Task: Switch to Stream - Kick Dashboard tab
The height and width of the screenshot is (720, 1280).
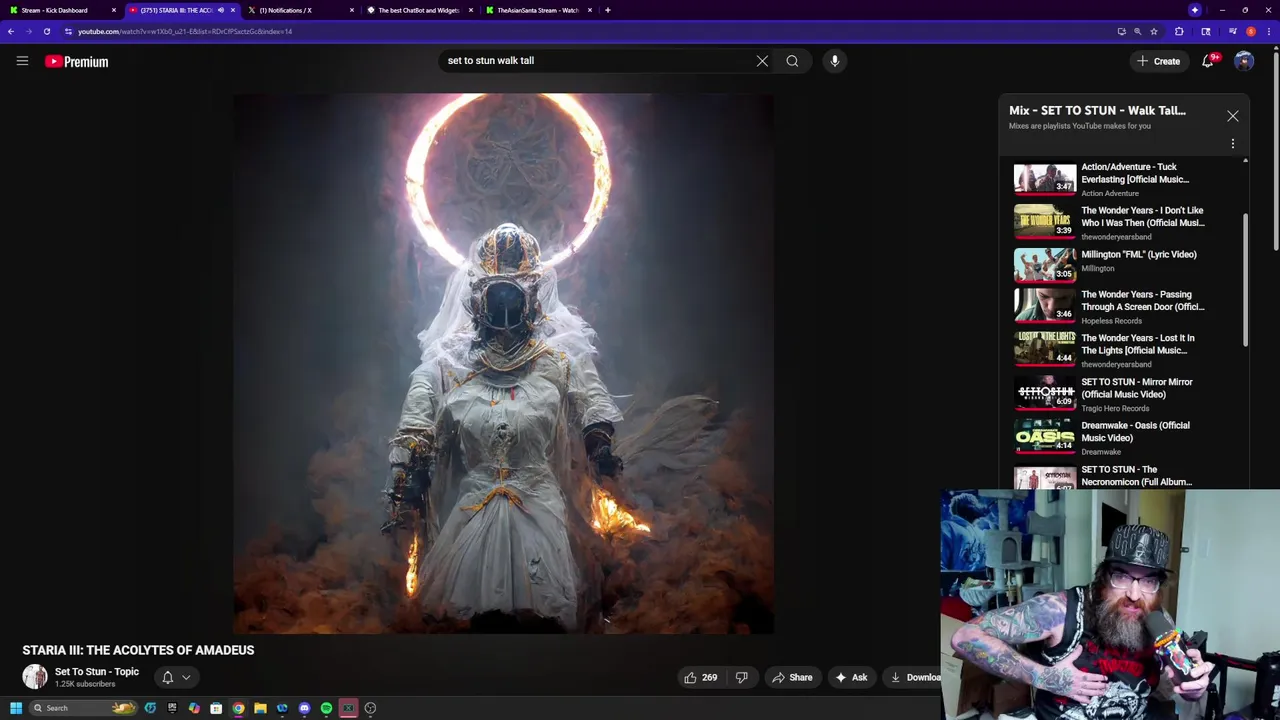Action: pos(62,10)
